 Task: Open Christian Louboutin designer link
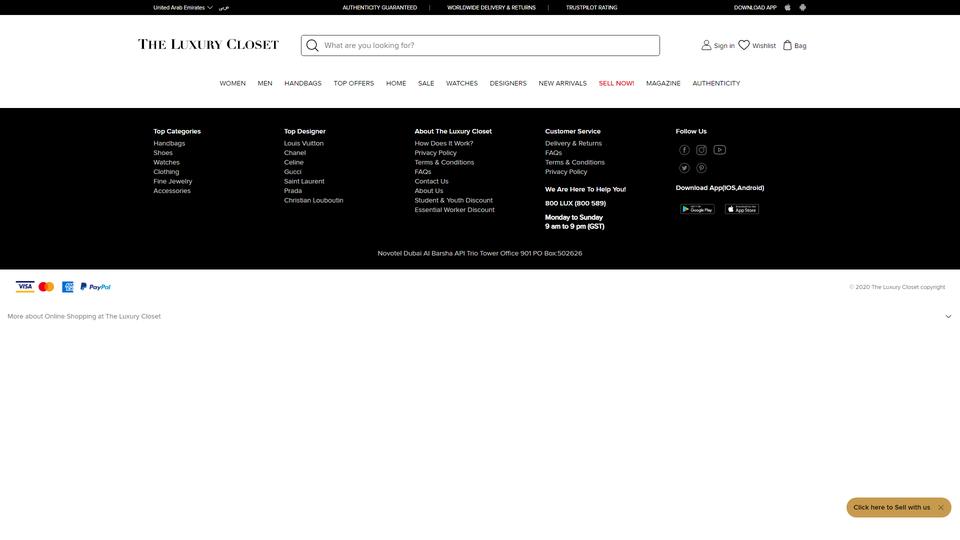pyautogui.click(x=313, y=200)
